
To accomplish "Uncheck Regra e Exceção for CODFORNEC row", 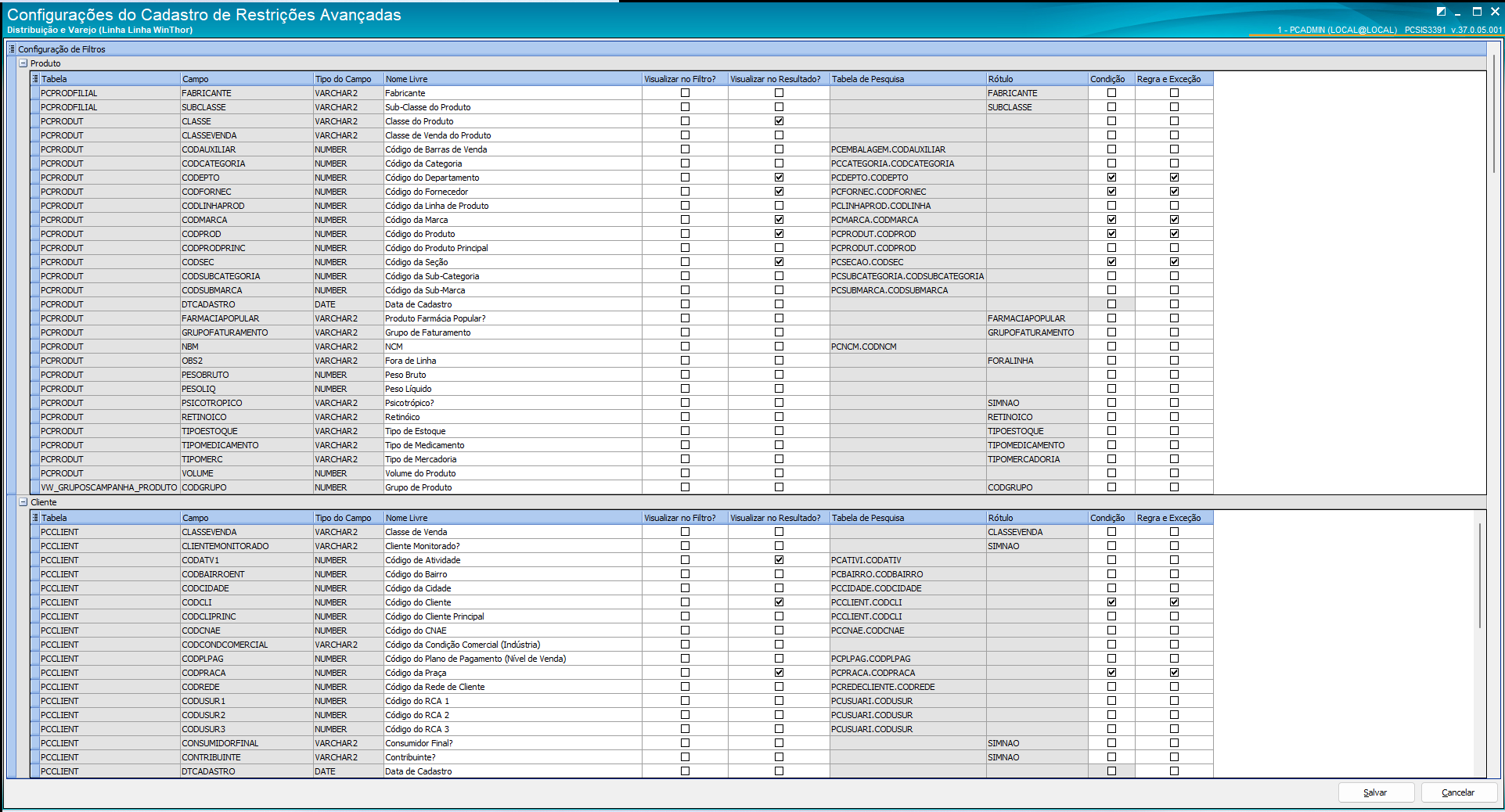I will tap(1174, 192).
